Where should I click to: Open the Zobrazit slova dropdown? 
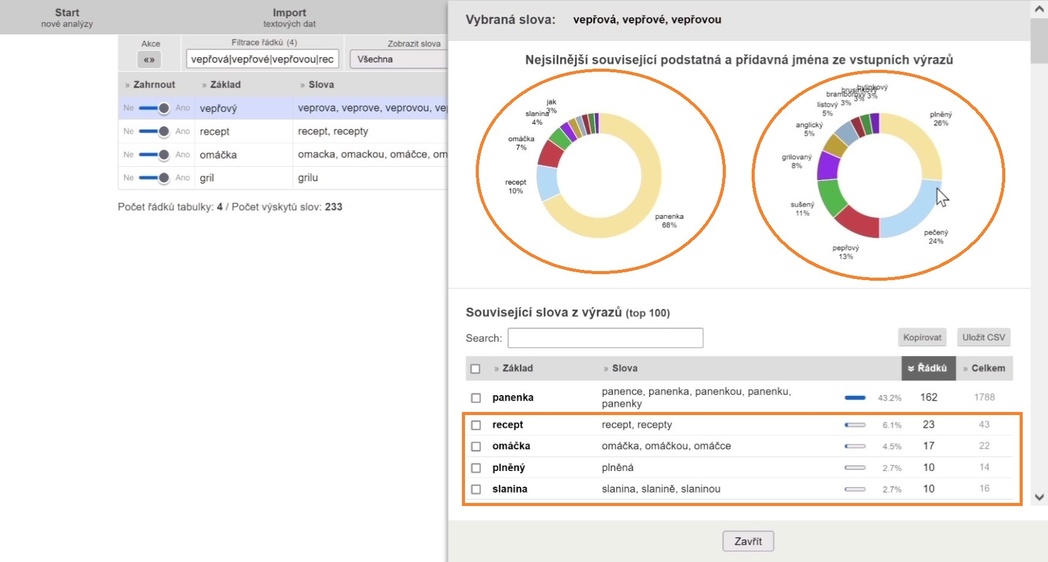pyautogui.click(x=400, y=60)
